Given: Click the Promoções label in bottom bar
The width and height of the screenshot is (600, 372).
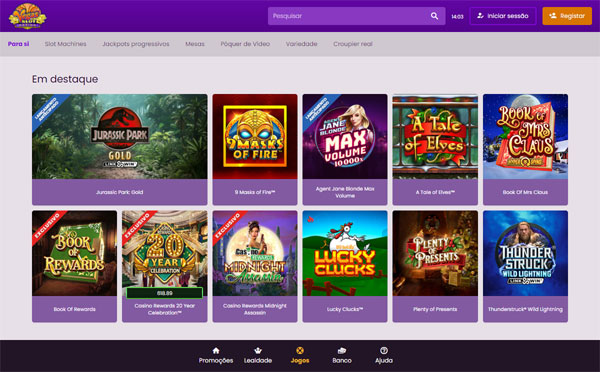Looking at the screenshot, I should pos(216,361).
